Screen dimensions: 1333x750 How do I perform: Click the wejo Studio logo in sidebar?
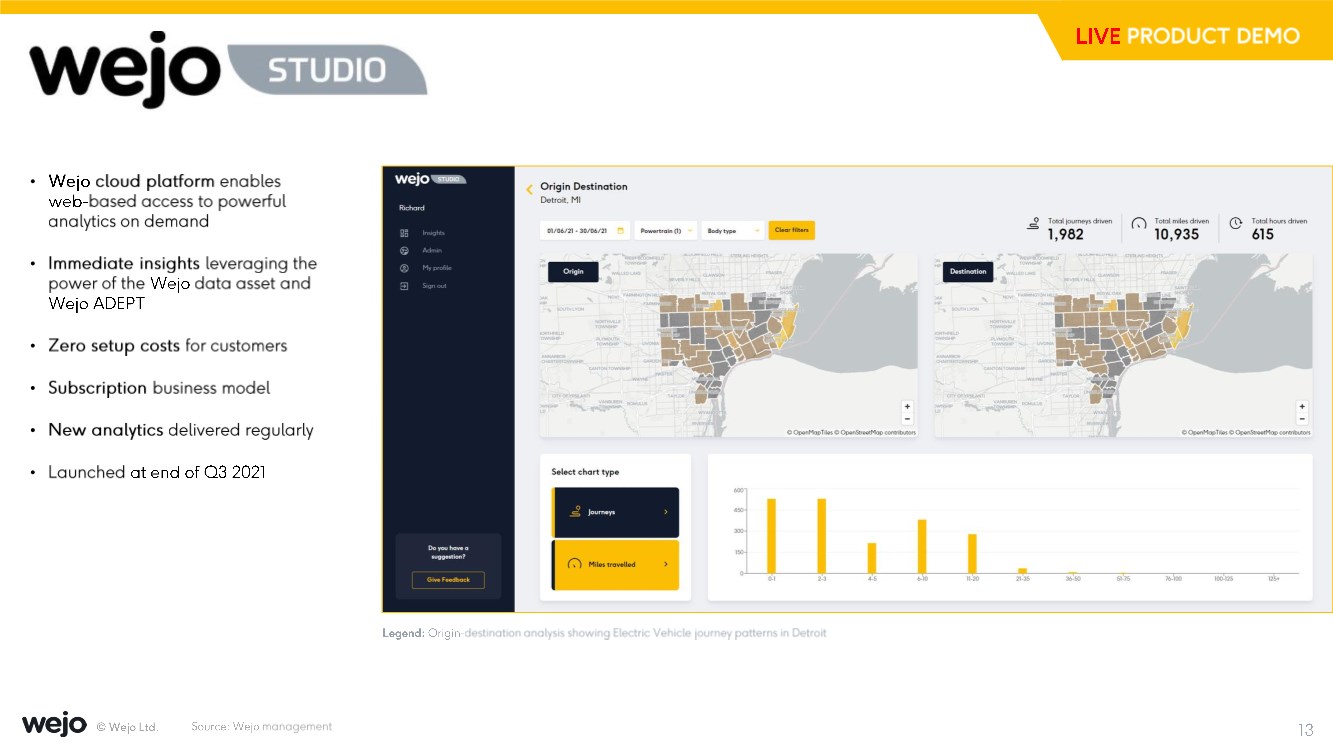(430, 179)
